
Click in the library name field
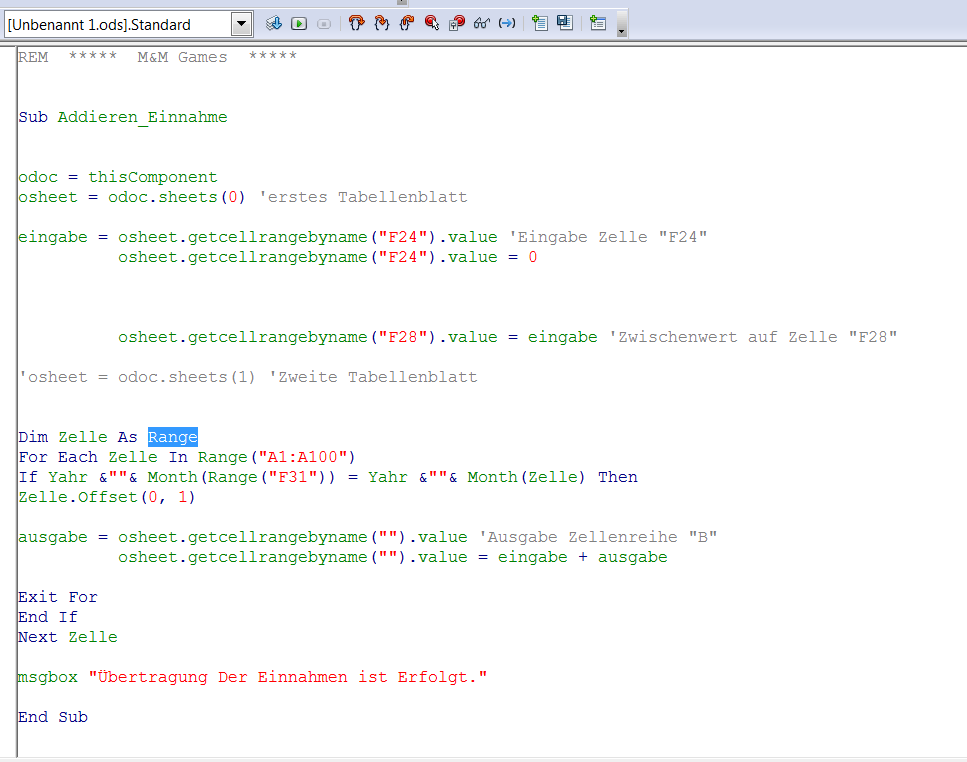115,24
